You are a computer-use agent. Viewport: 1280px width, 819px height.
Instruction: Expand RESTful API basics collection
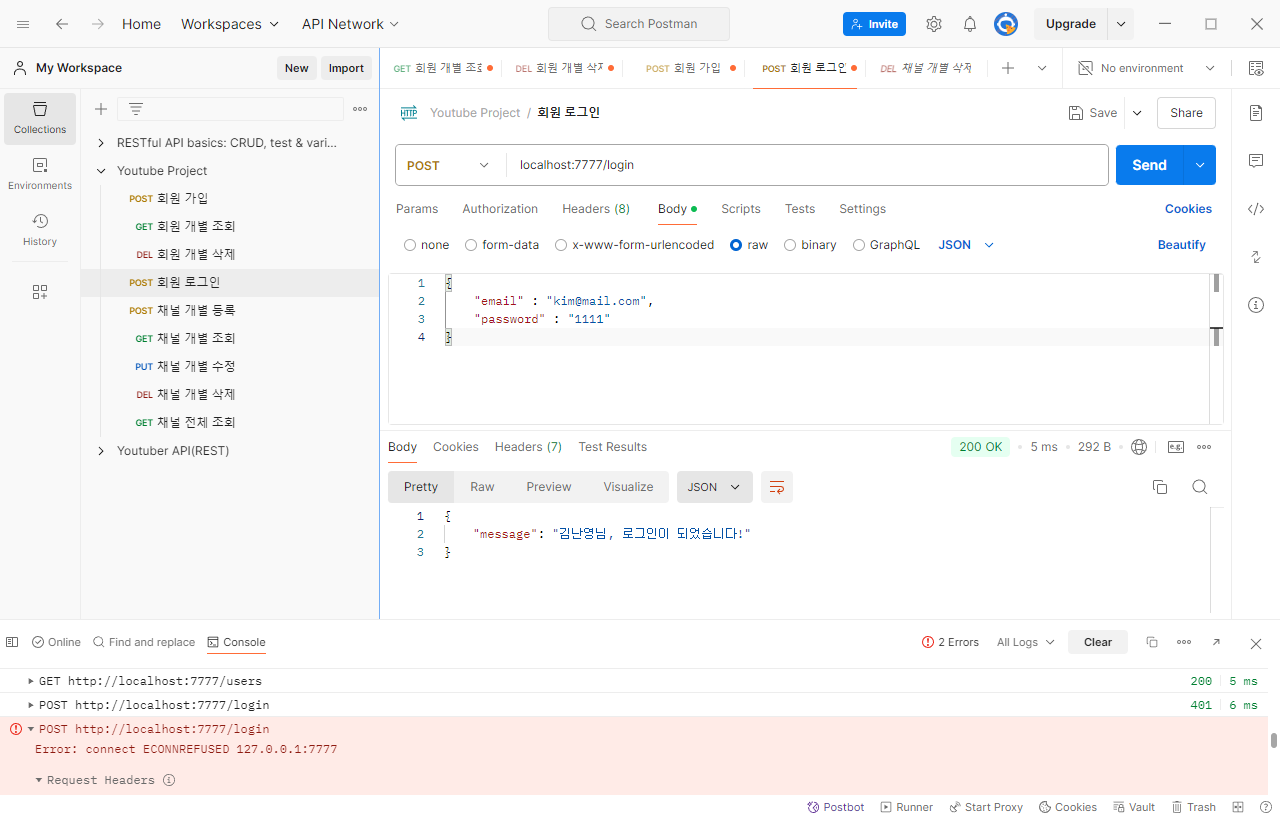(x=101, y=143)
